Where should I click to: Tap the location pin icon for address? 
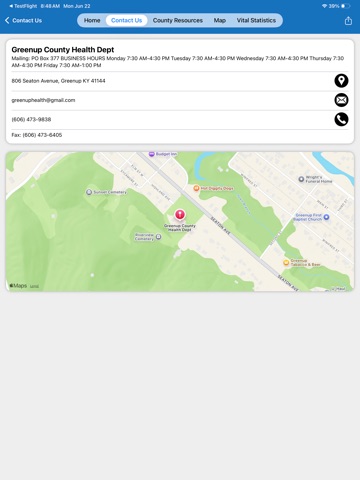coord(341,81)
